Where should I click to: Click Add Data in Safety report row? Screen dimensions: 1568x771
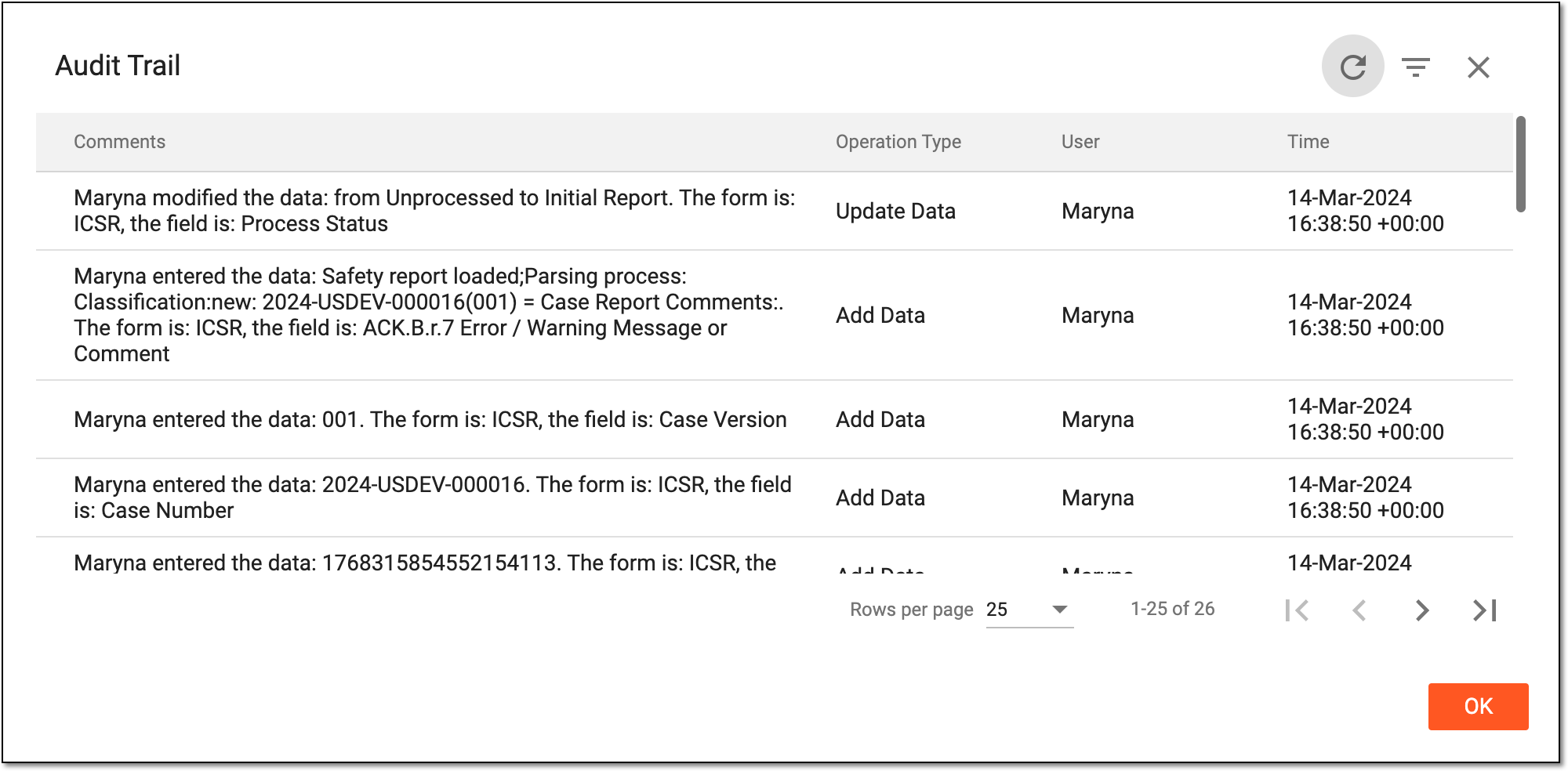880,315
